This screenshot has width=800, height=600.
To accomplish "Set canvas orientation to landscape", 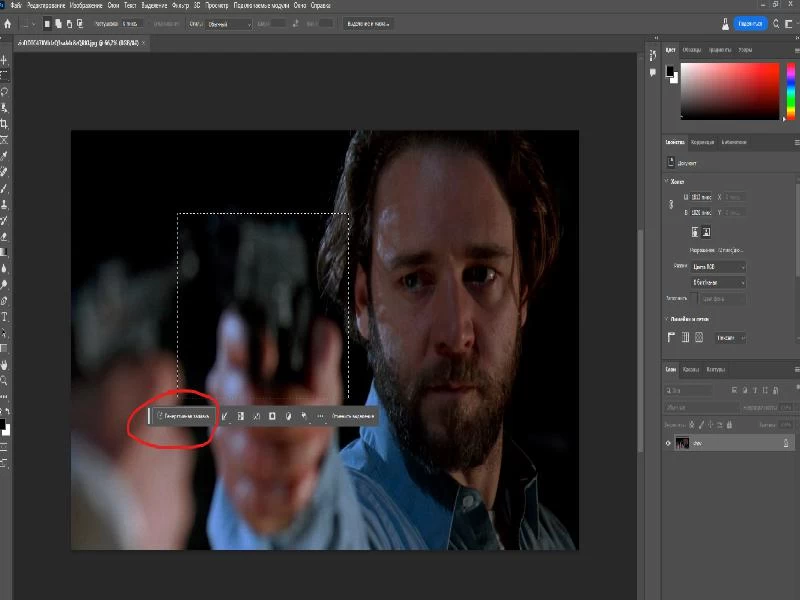I will click(706, 232).
